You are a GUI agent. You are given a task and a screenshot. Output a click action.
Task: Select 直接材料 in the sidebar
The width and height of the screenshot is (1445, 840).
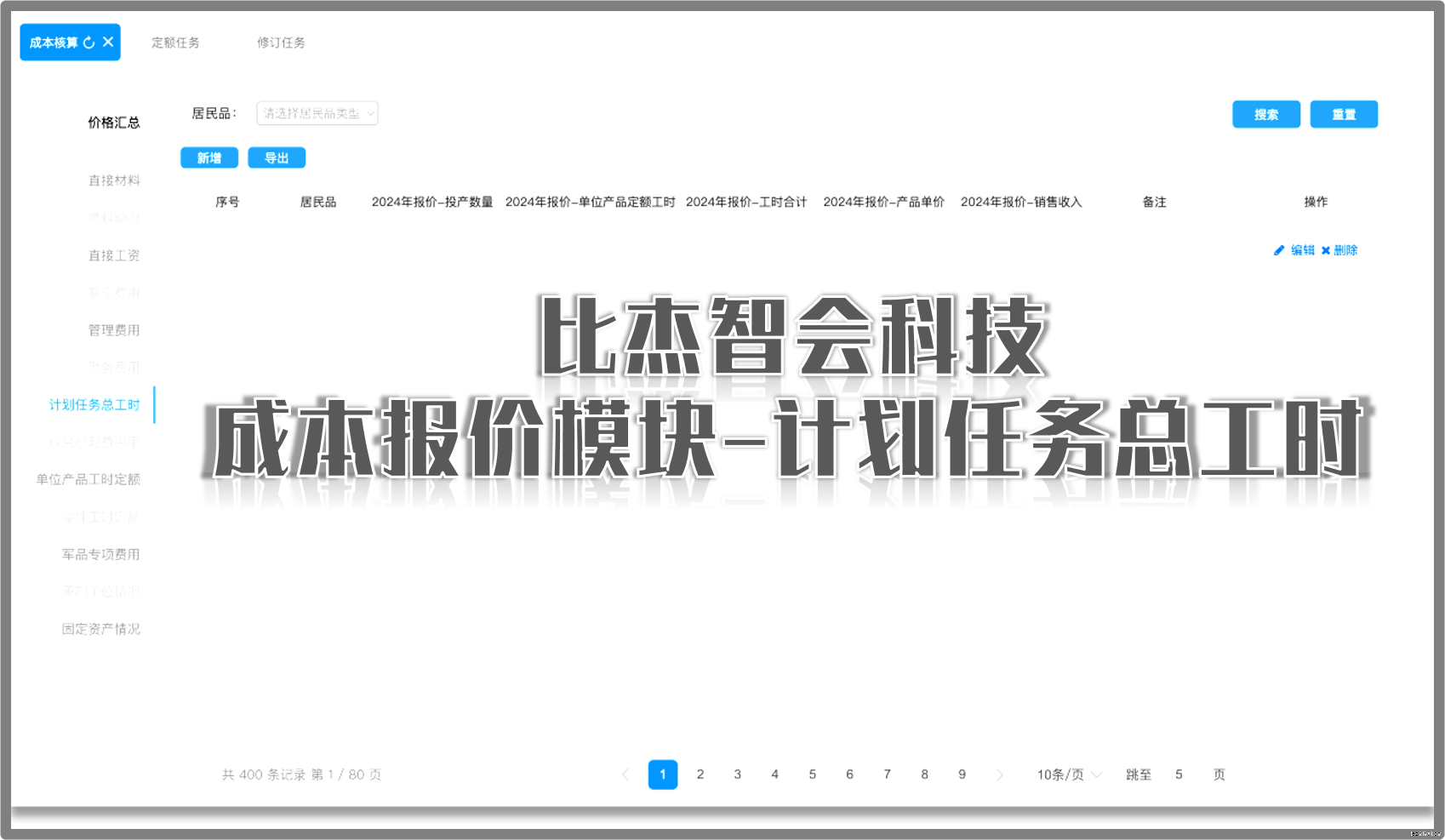[114, 180]
